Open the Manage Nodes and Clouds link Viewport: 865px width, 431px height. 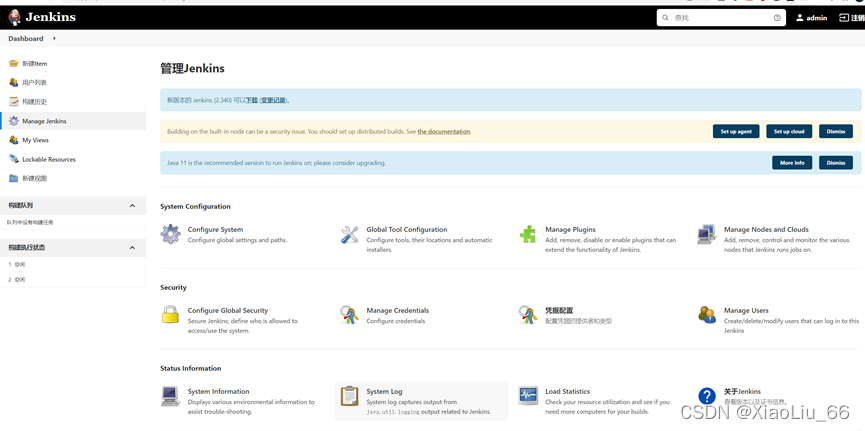(766, 230)
